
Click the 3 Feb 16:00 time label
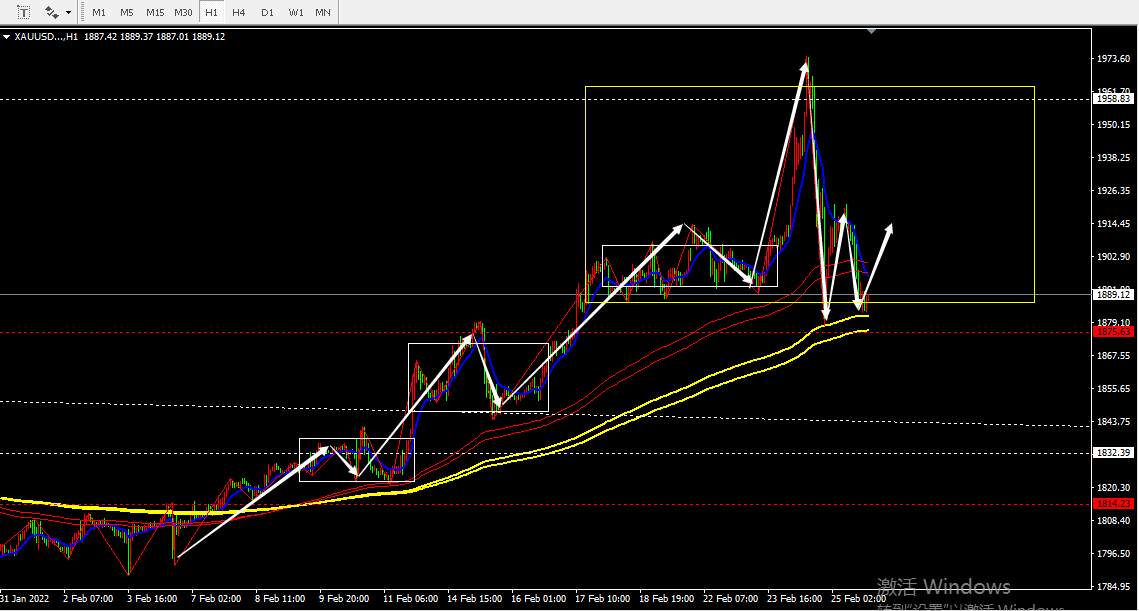(x=152, y=599)
